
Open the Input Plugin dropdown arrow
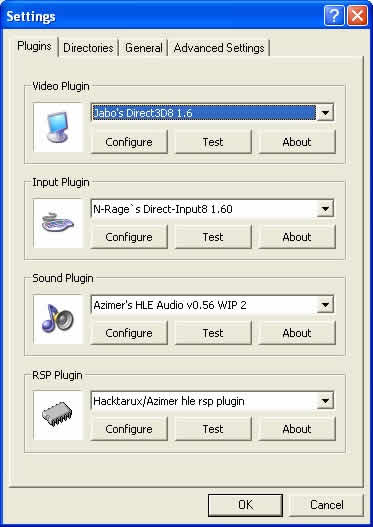325,209
